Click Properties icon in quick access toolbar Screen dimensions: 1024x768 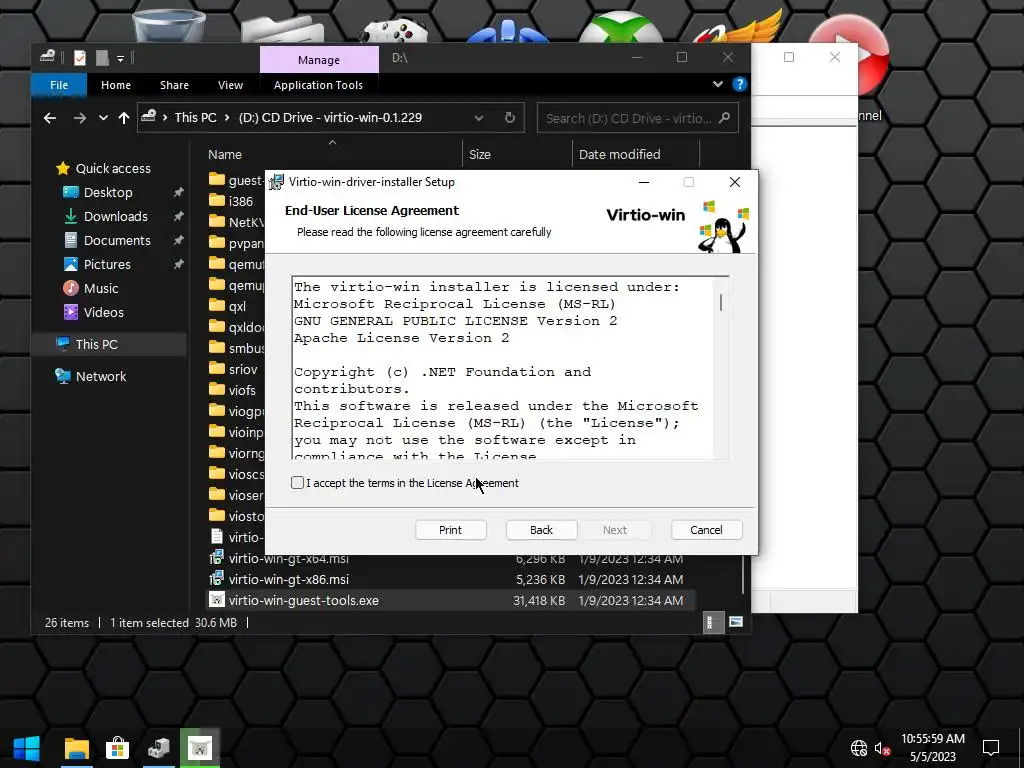pos(80,58)
